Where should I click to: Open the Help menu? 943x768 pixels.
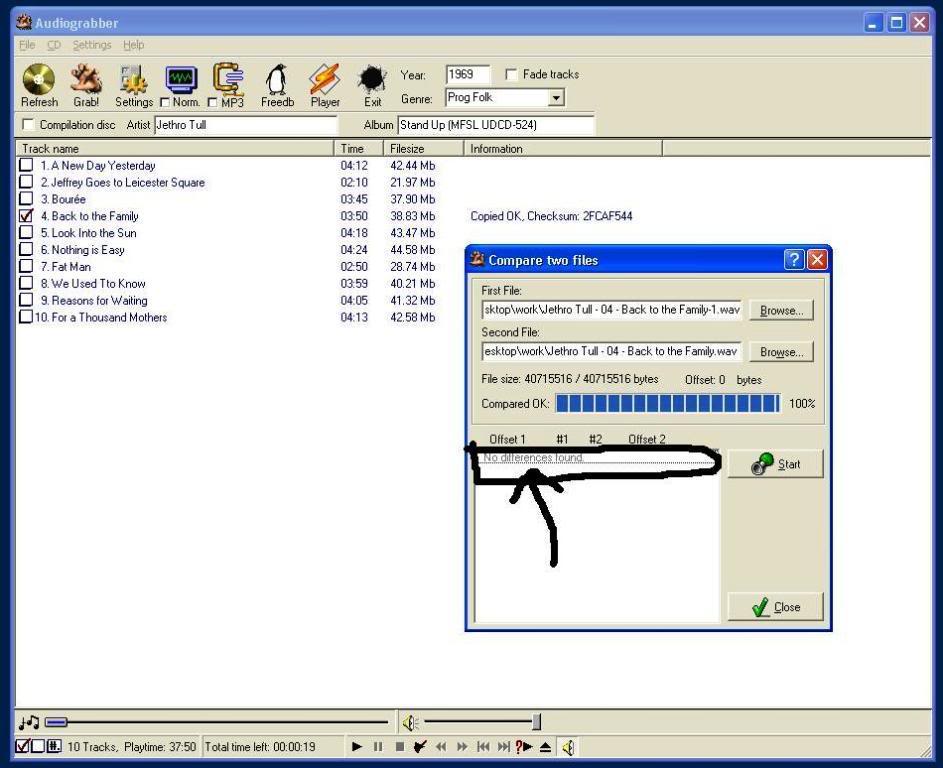(134, 45)
